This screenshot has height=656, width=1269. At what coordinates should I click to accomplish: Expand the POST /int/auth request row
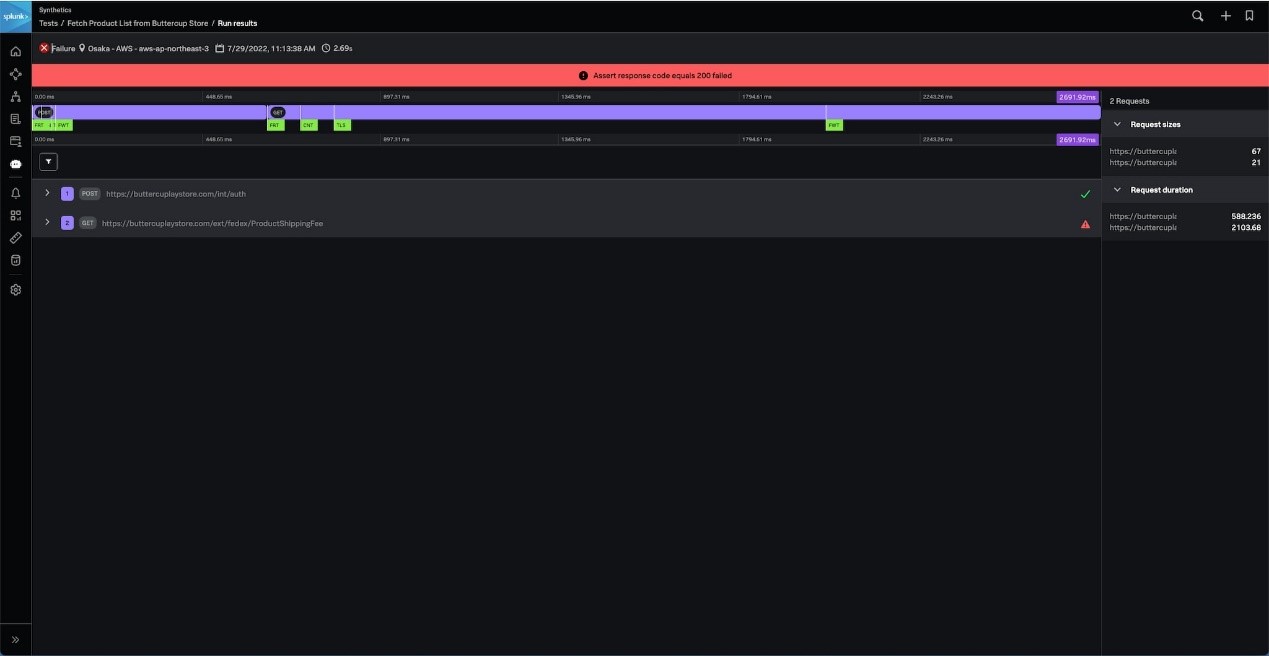(x=47, y=193)
